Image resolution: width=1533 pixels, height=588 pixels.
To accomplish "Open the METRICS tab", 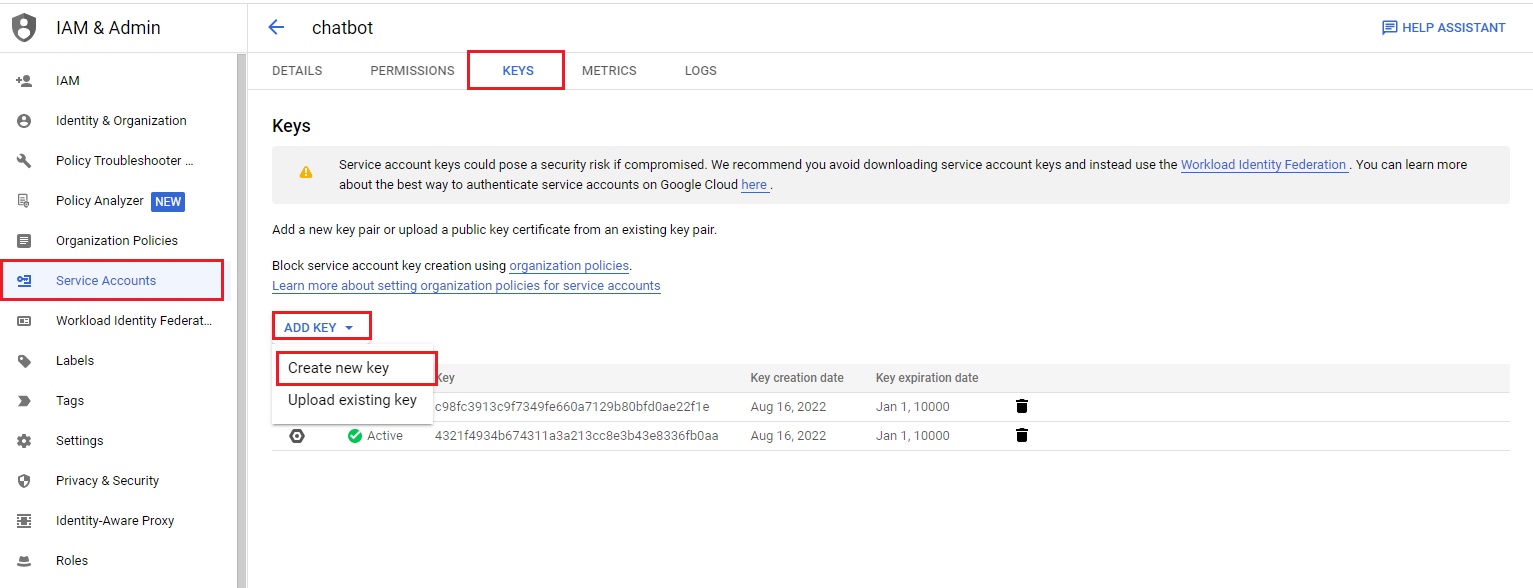I will [x=609, y=71].
